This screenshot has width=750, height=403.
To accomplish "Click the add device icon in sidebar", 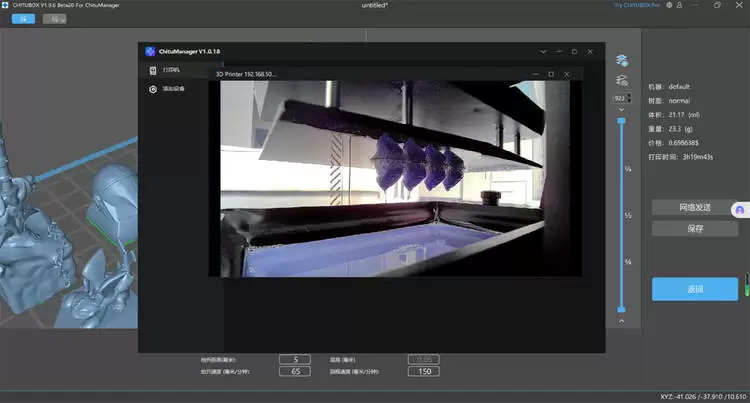I will click(x=154, y=90).
